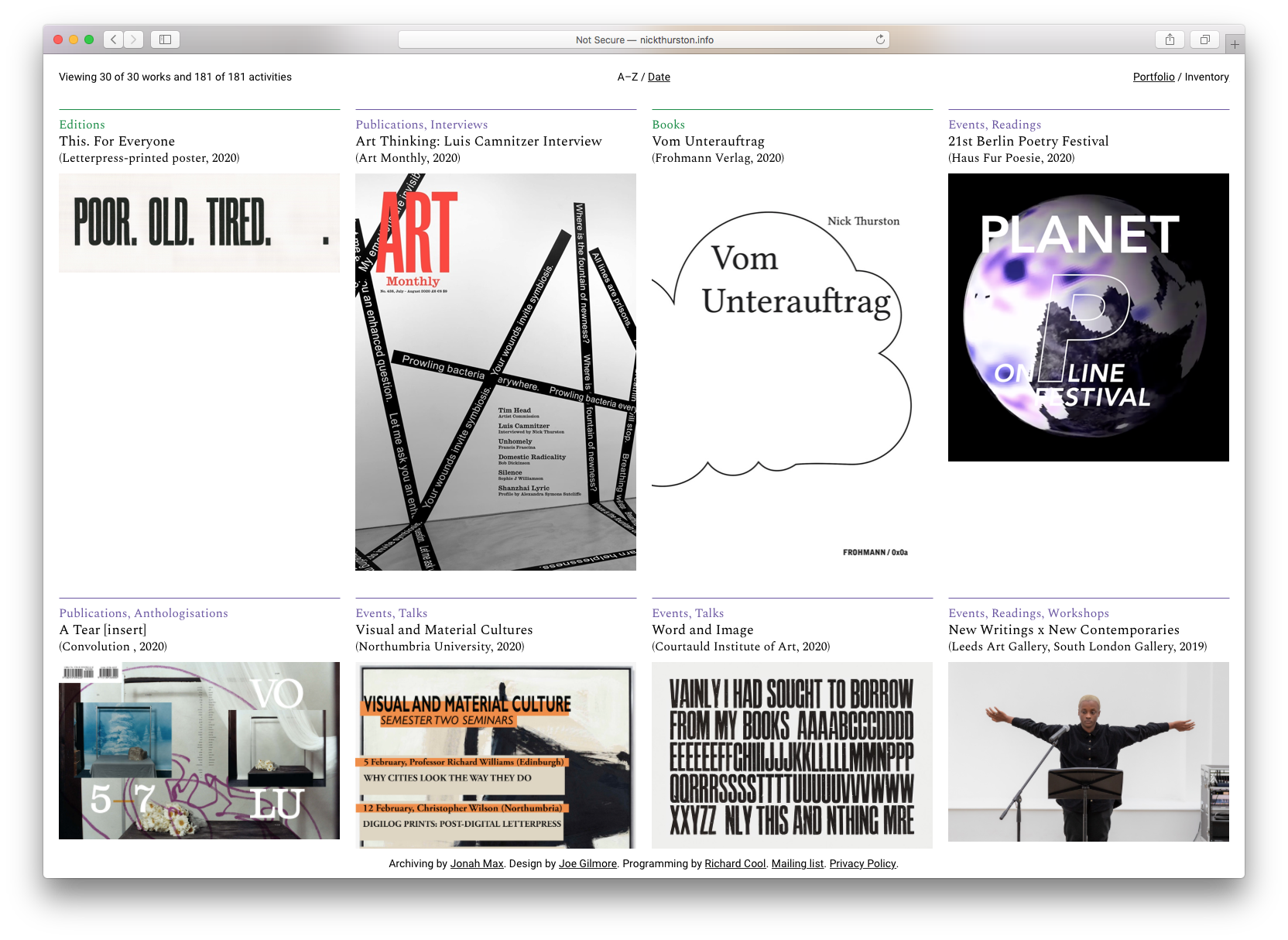Reload the page using the refresh icon
The image size is (1288, 940).
click(880, 39)
